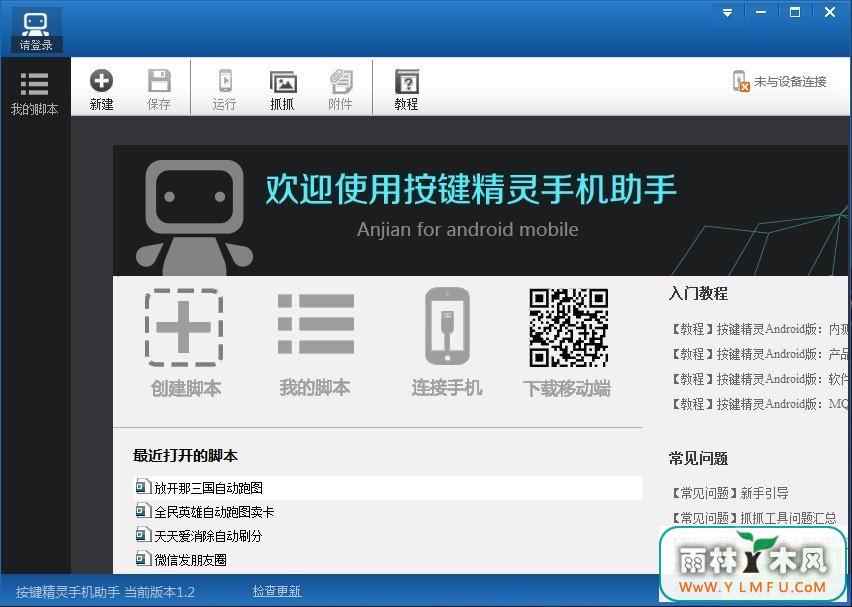
Task: Click 检查更新 check for updates link
Action: pyautogui.click(x=277, y=591)
